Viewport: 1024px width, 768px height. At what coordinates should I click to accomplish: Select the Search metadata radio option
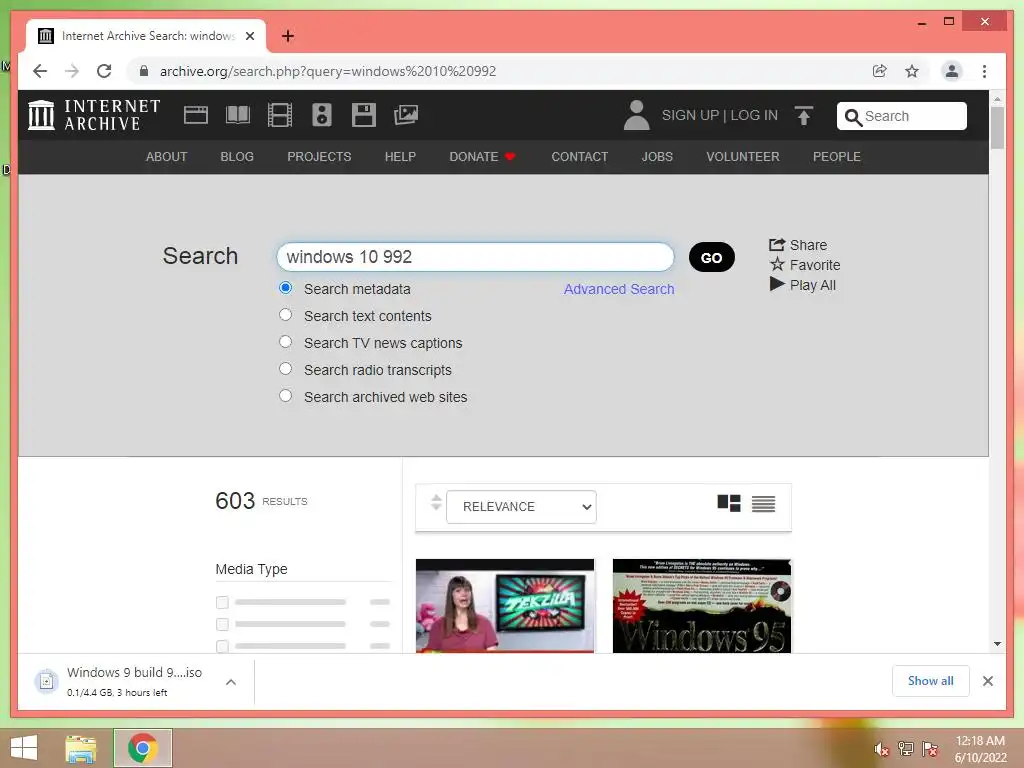[x=285, y=288]
